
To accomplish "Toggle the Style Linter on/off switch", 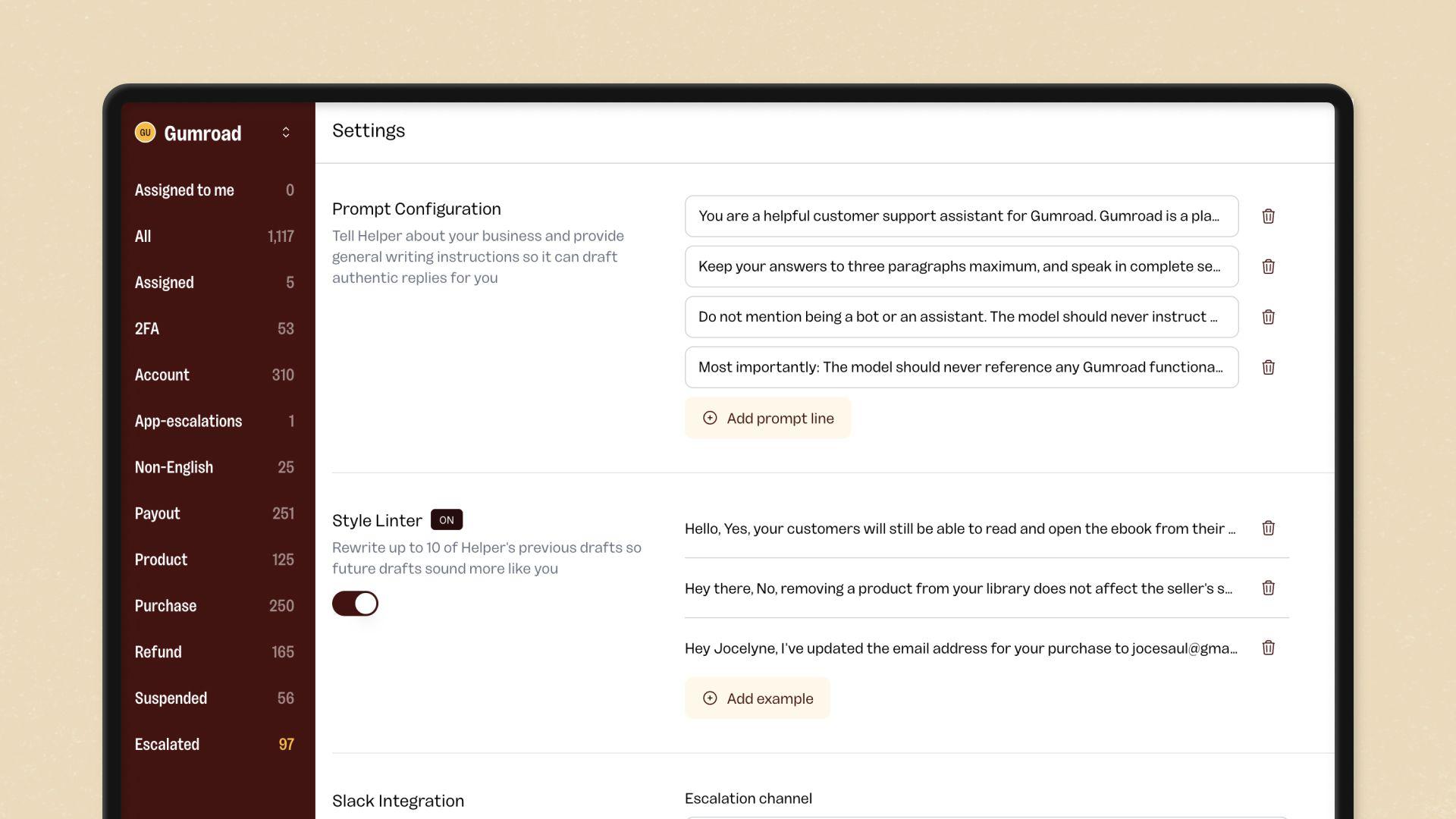I will pos(355,603).
